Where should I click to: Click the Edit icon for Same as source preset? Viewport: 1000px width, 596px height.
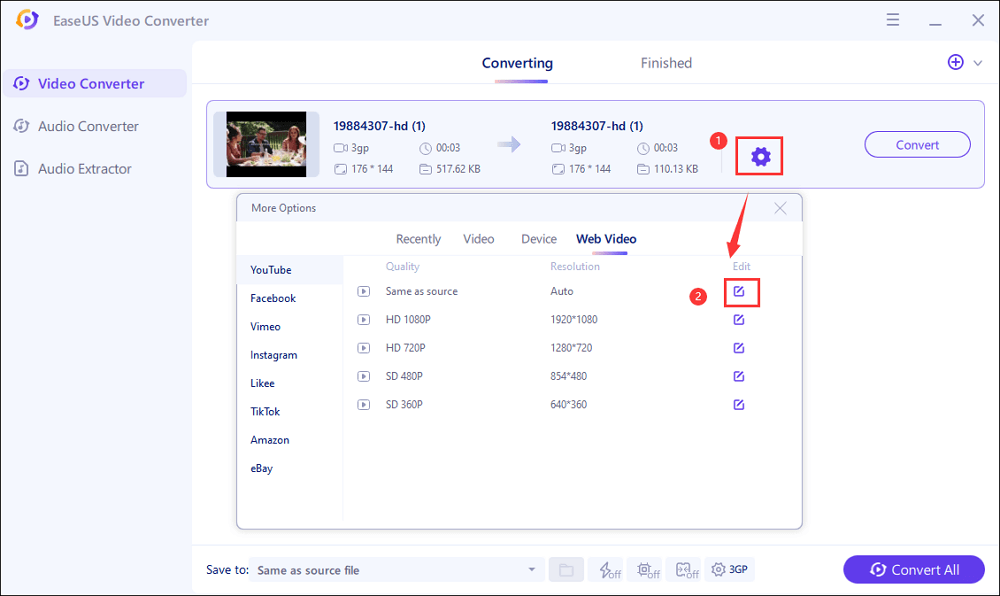click(x=738, y=291)
